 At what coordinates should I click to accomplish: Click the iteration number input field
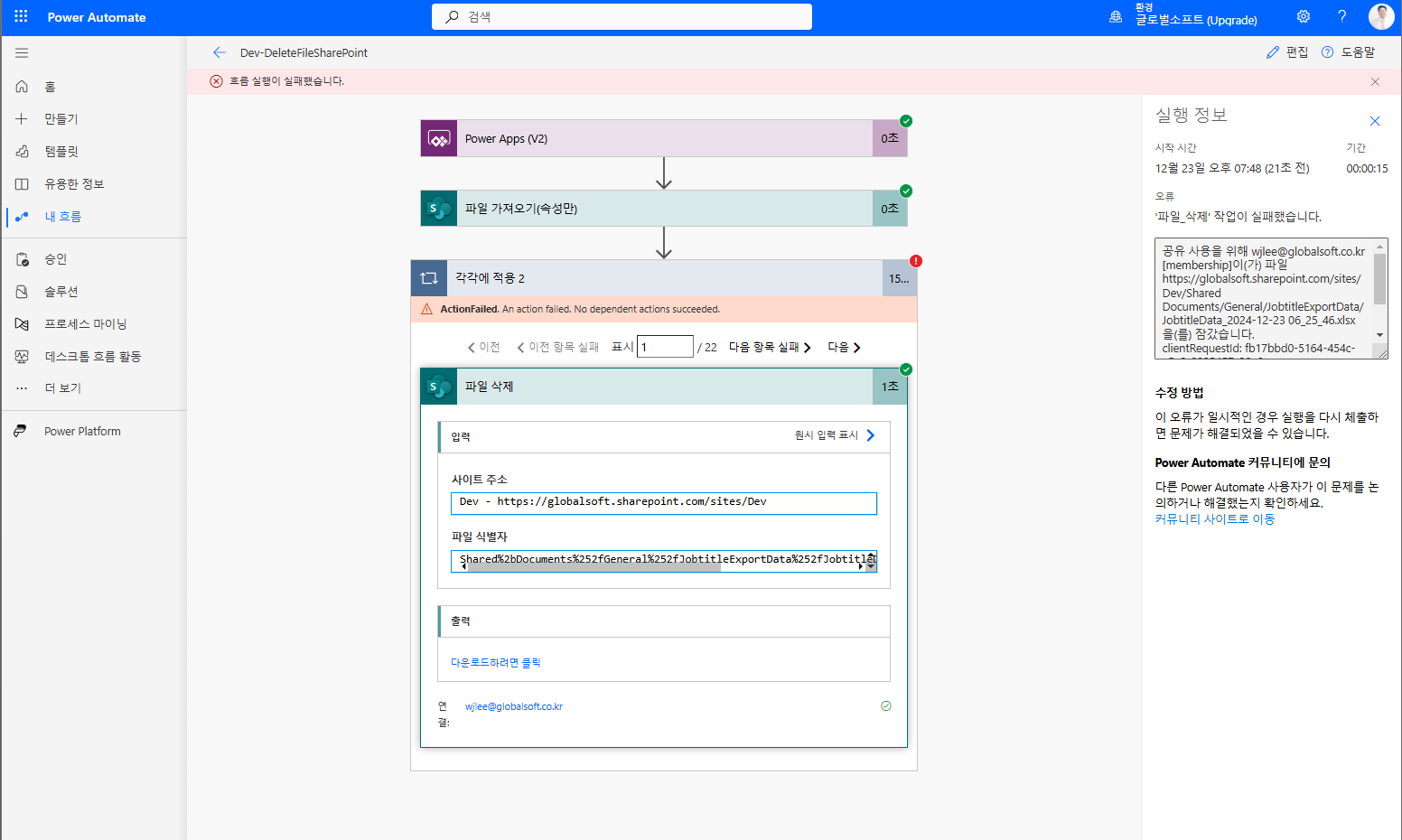point(665,347)
